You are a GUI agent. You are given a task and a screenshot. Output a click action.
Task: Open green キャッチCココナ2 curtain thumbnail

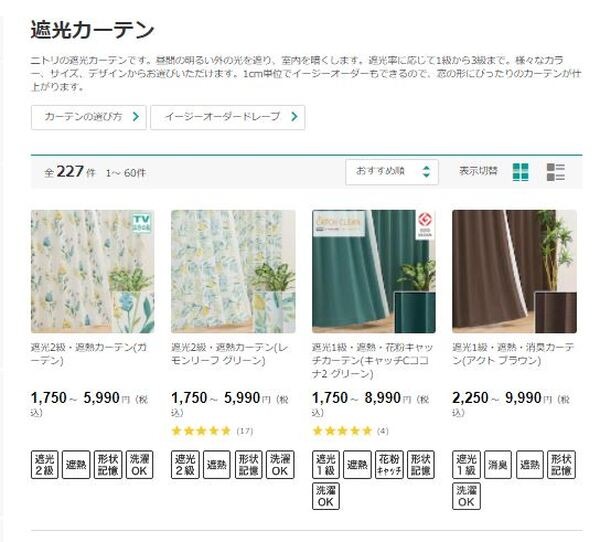pos(373,271)
